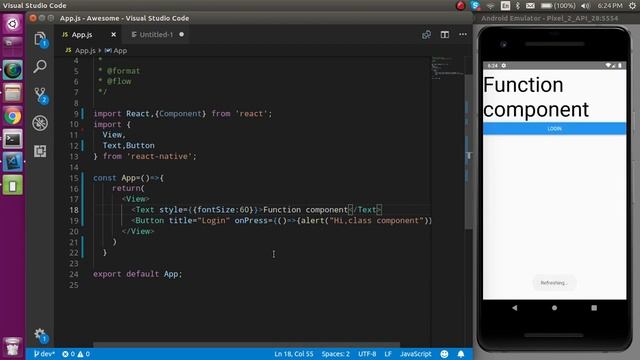Click the feedback smiley icon
The image size is (640, 360).
(x=444, y=354)
